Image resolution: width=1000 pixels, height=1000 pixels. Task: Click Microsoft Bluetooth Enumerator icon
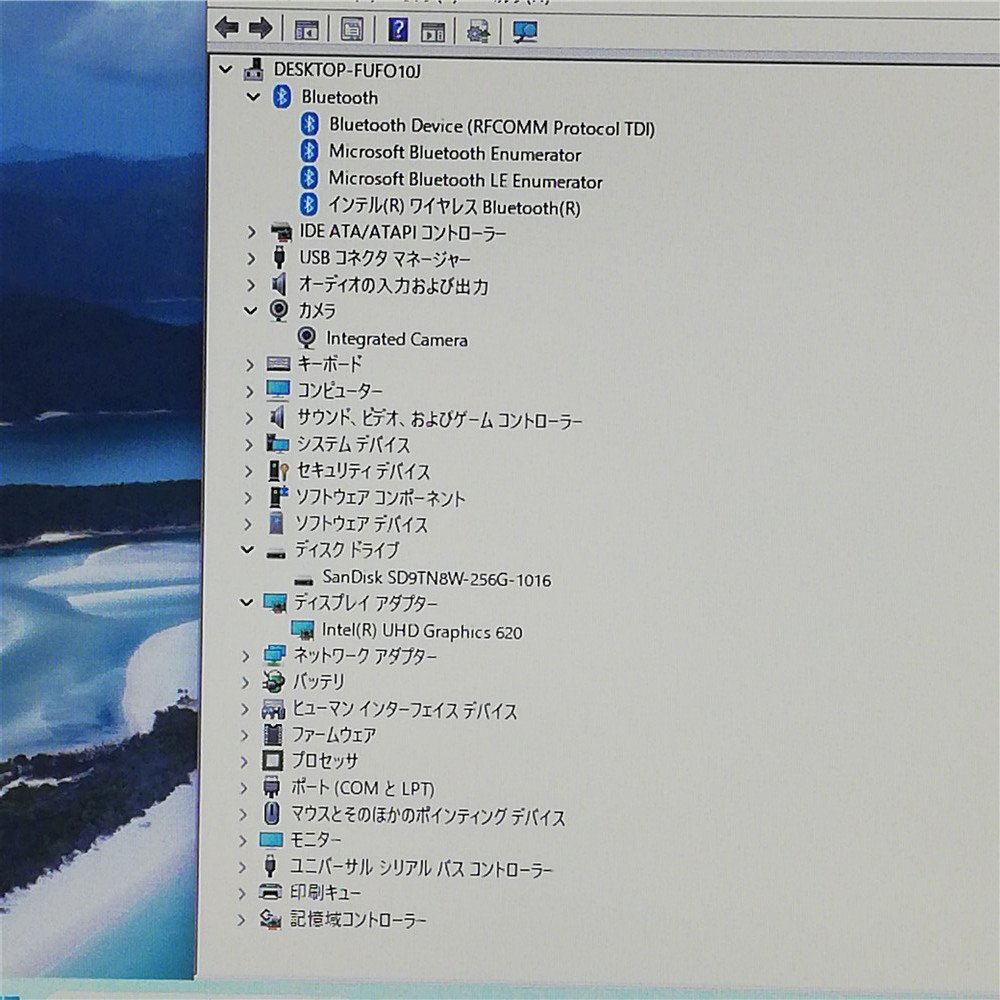click(309, 151)
